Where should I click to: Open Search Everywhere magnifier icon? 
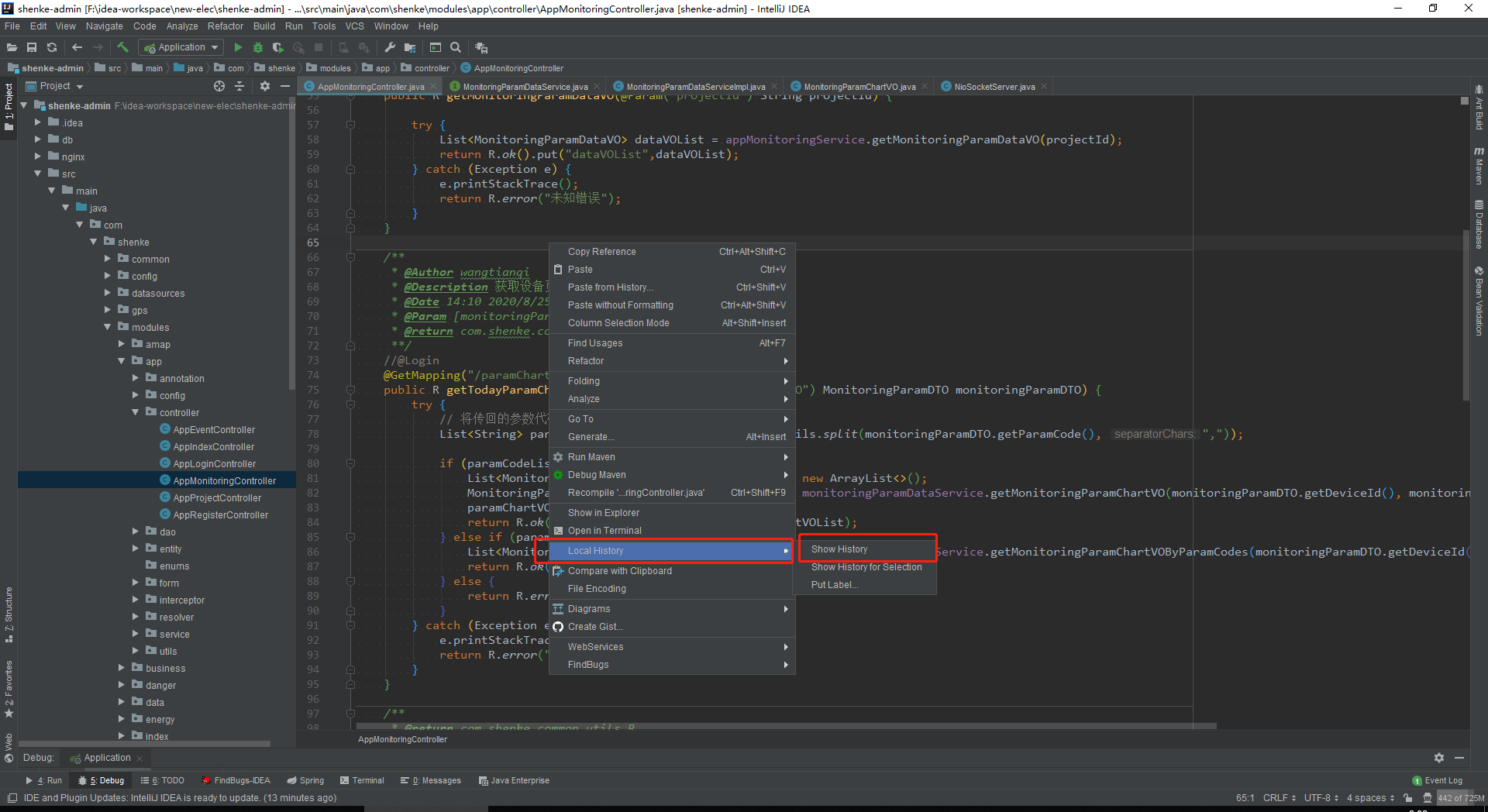[456, 47]
